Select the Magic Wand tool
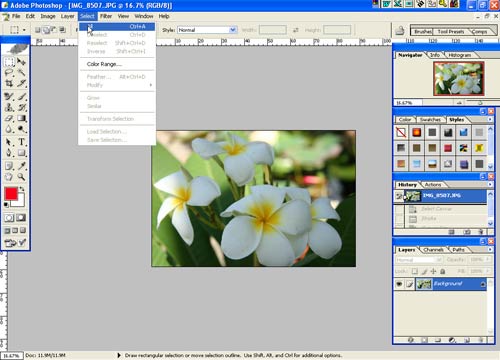This screenshot has width=500, height=360. point(22,73)
